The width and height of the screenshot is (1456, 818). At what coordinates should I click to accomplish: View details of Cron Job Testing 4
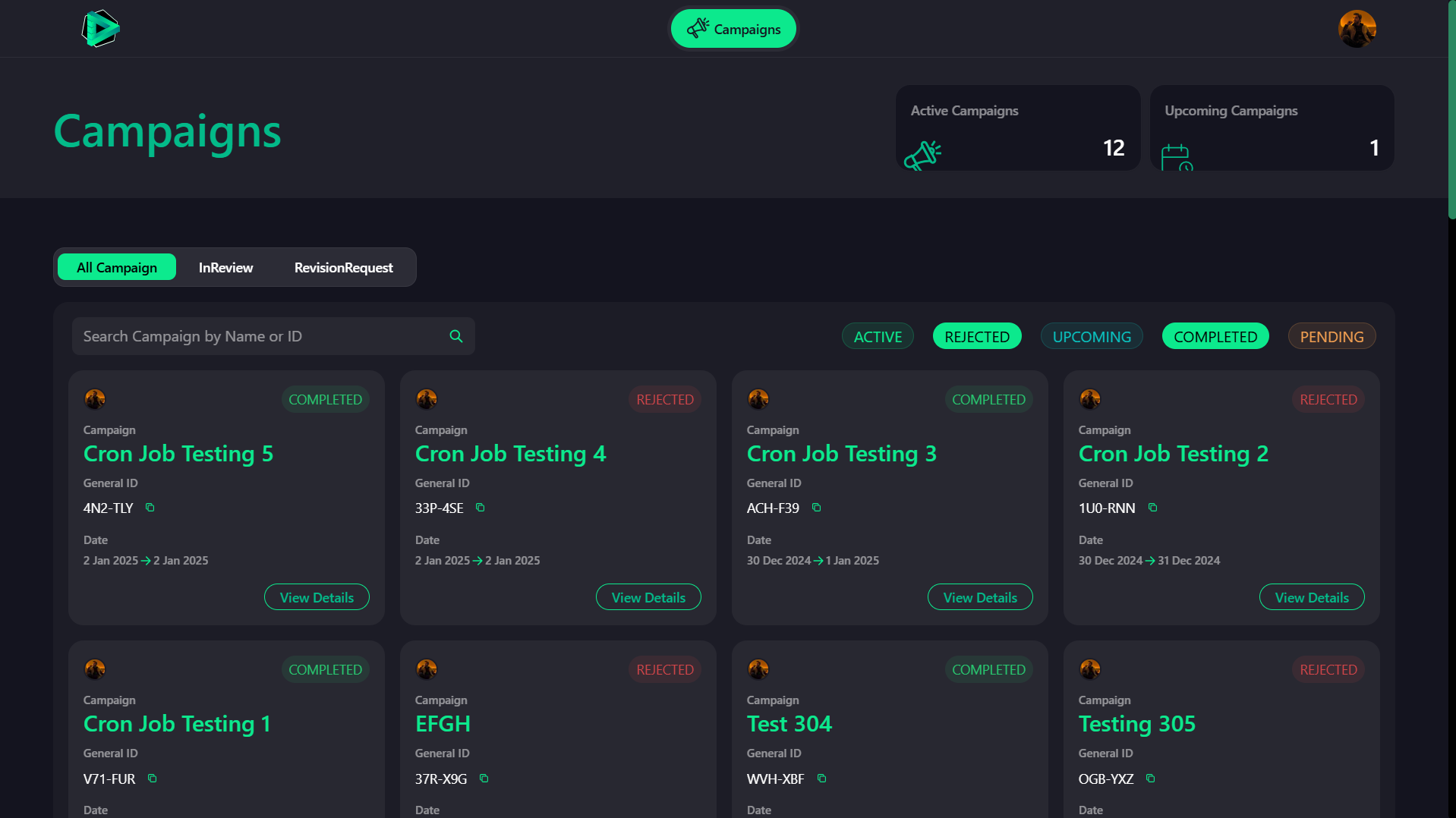(x=648, y=597)
